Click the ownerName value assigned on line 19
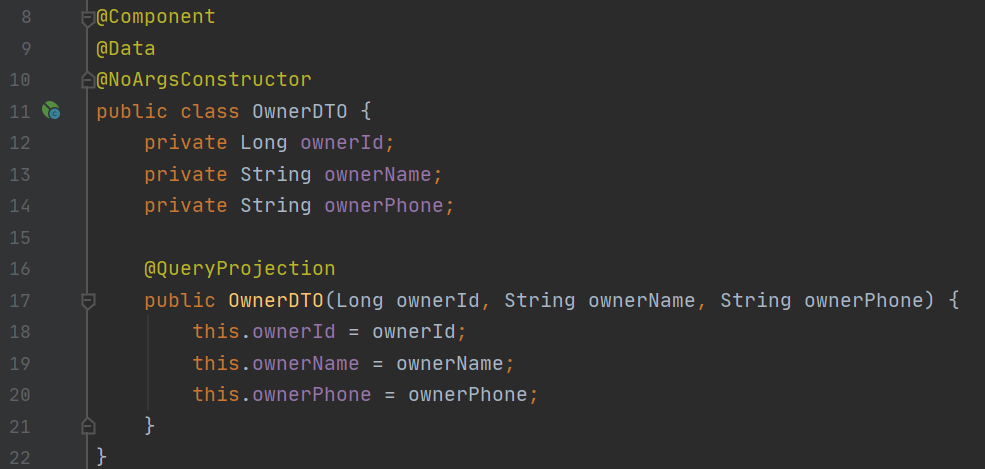 450,364
